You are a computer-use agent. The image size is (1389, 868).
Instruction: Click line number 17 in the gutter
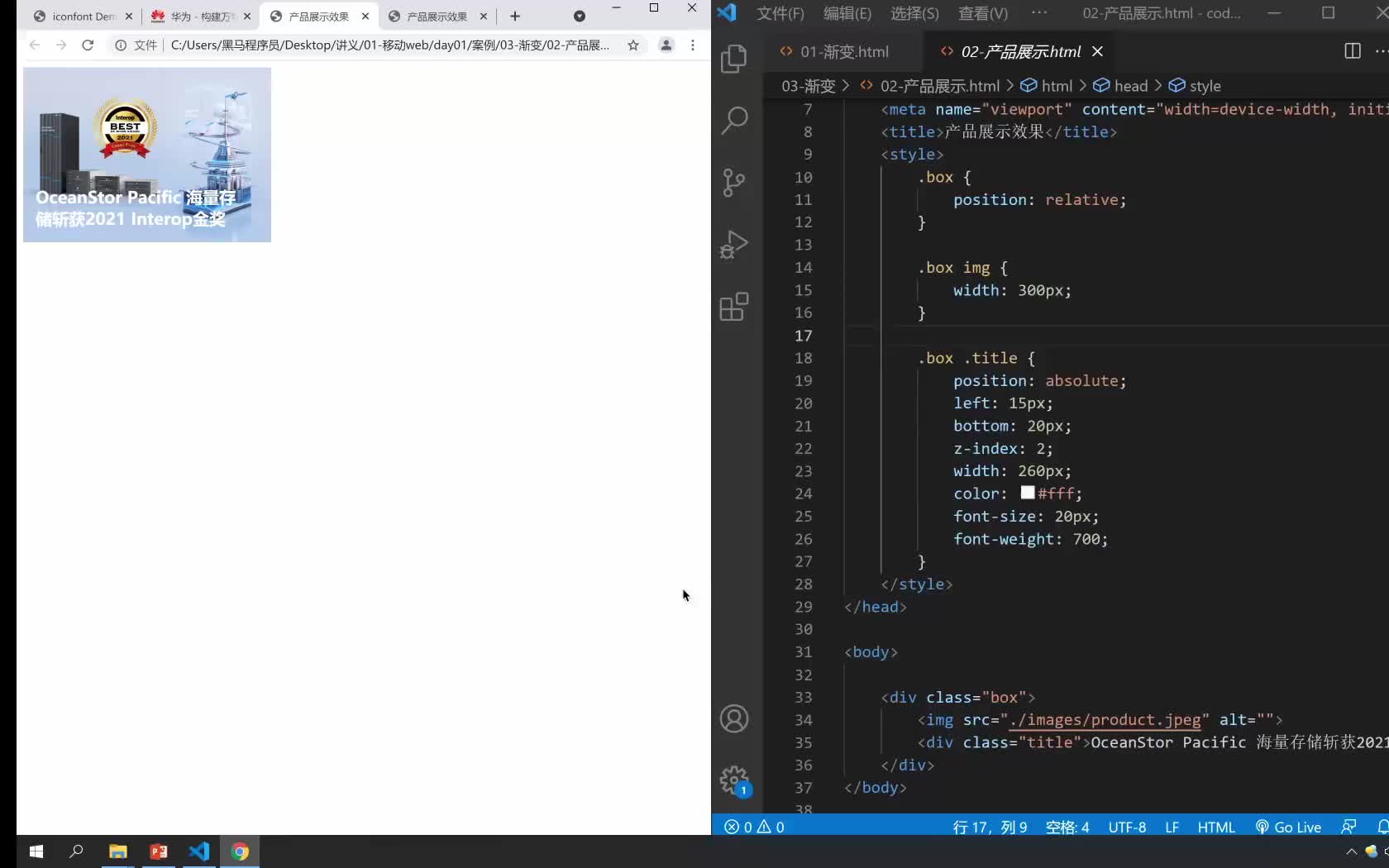804,336
